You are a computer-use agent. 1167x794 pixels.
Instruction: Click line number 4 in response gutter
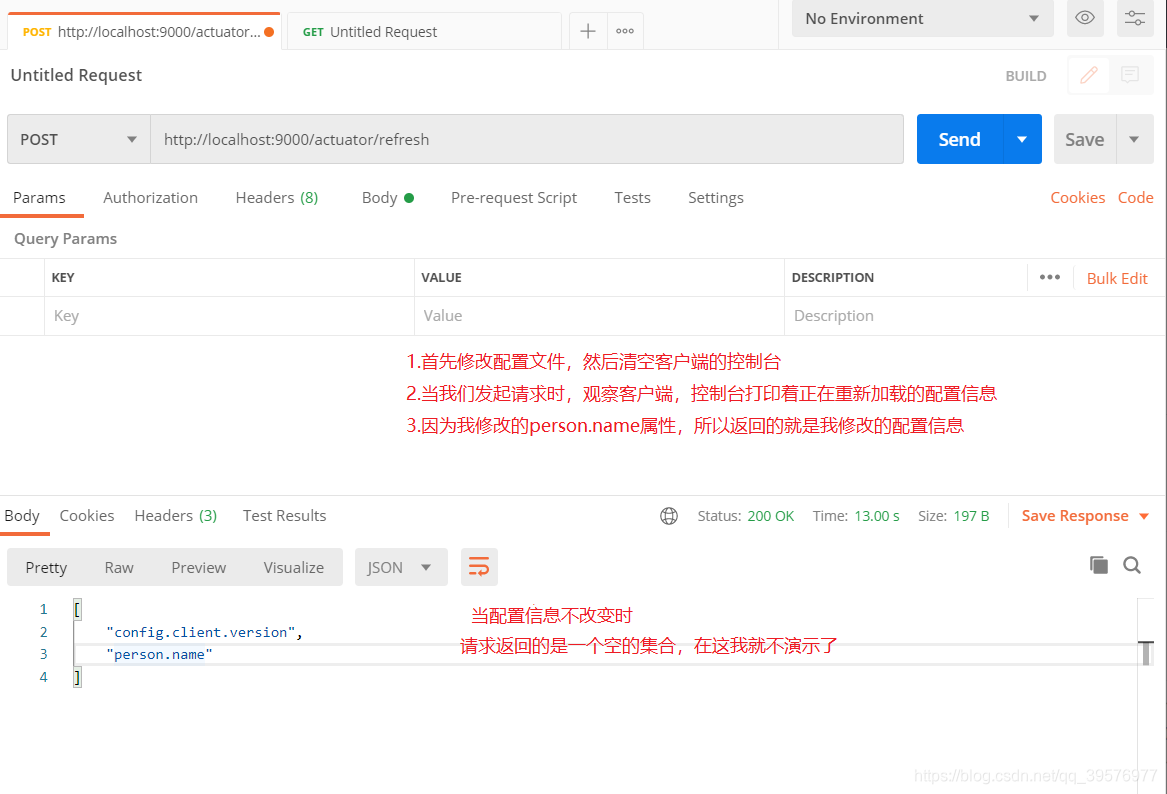pyautogui.click(x=43, y=677)
